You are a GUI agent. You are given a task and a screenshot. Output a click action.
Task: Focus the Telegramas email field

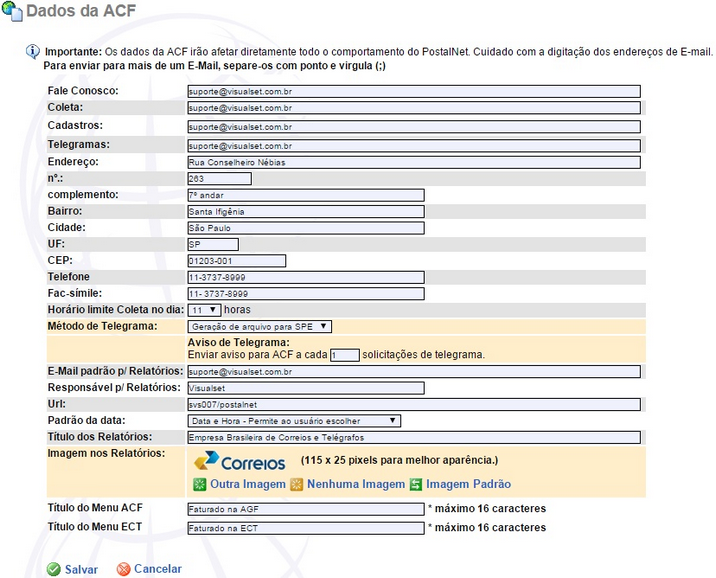[414, 146]
